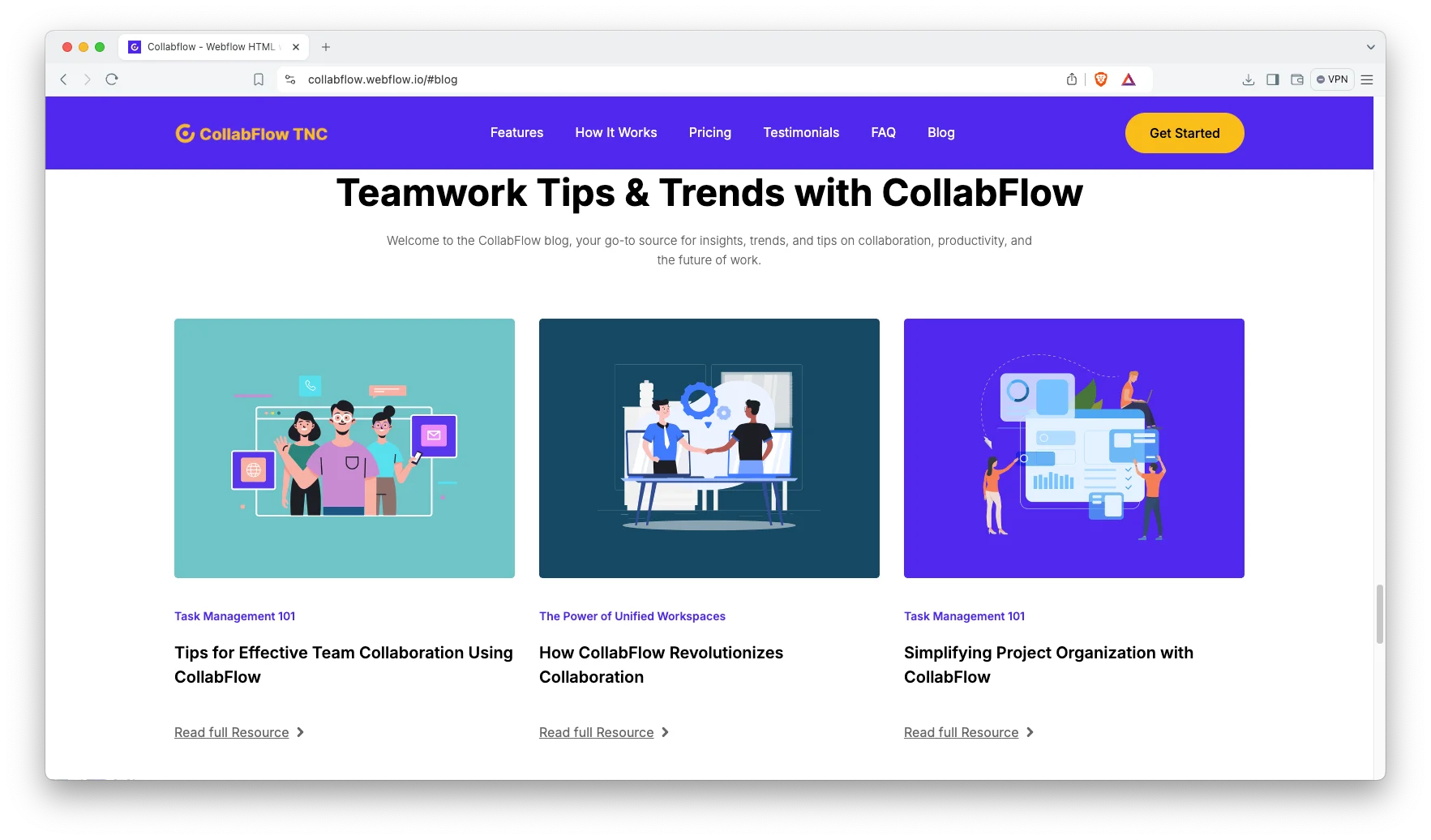Viewport: 1431px width, 840px height.
Task: Go to Pricing in navigation
Action: tap(709, 133)
